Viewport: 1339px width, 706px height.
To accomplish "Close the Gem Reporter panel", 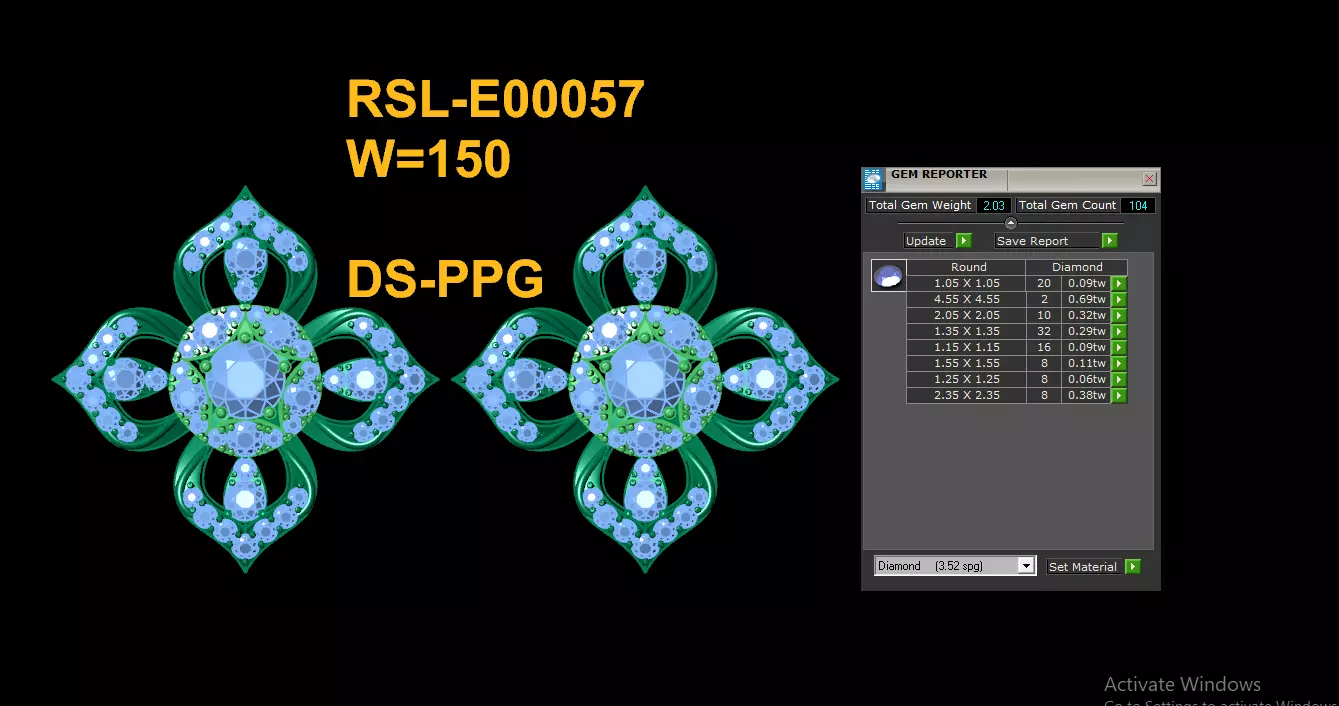I will tap(1149, 179).
